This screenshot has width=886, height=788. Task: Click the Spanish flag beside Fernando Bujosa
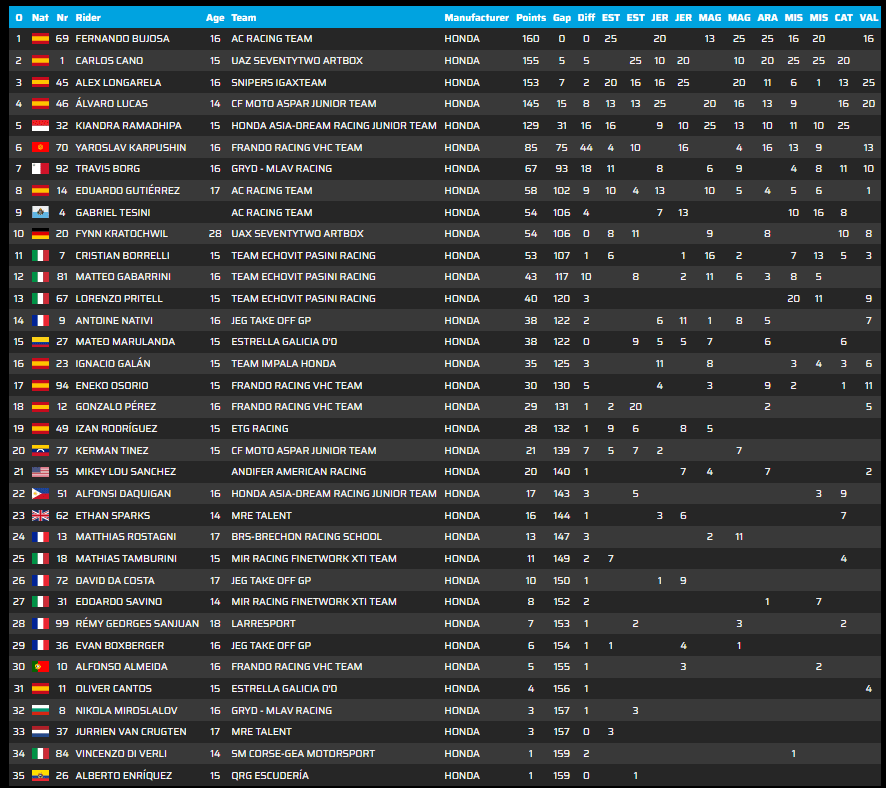[40, 39]
